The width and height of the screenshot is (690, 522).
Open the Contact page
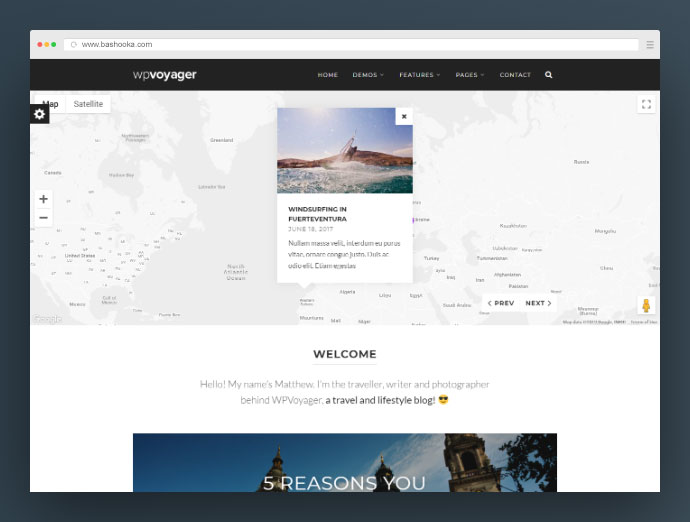[x=515, y=75]
